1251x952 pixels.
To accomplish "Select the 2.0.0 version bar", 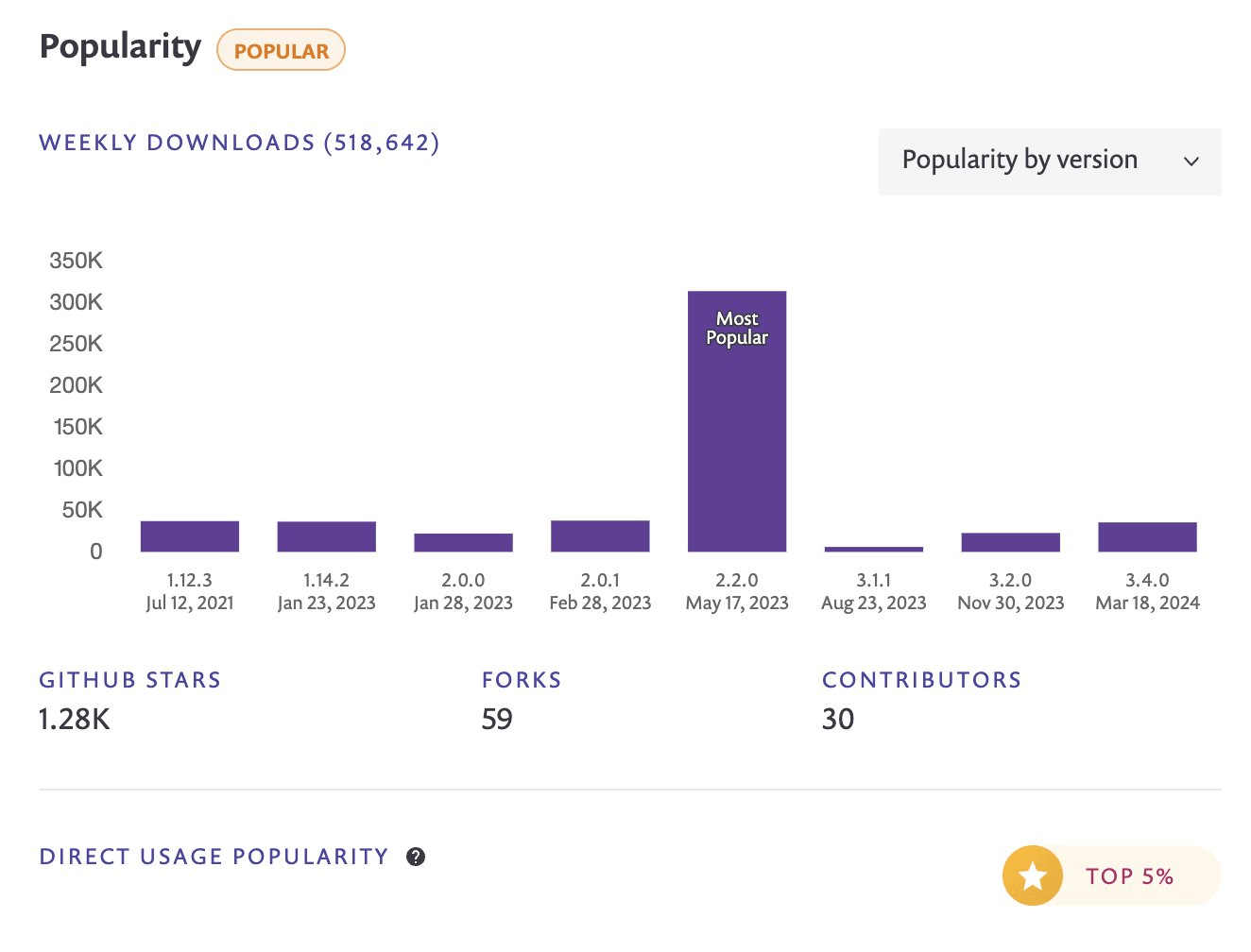I will [463, 542].
